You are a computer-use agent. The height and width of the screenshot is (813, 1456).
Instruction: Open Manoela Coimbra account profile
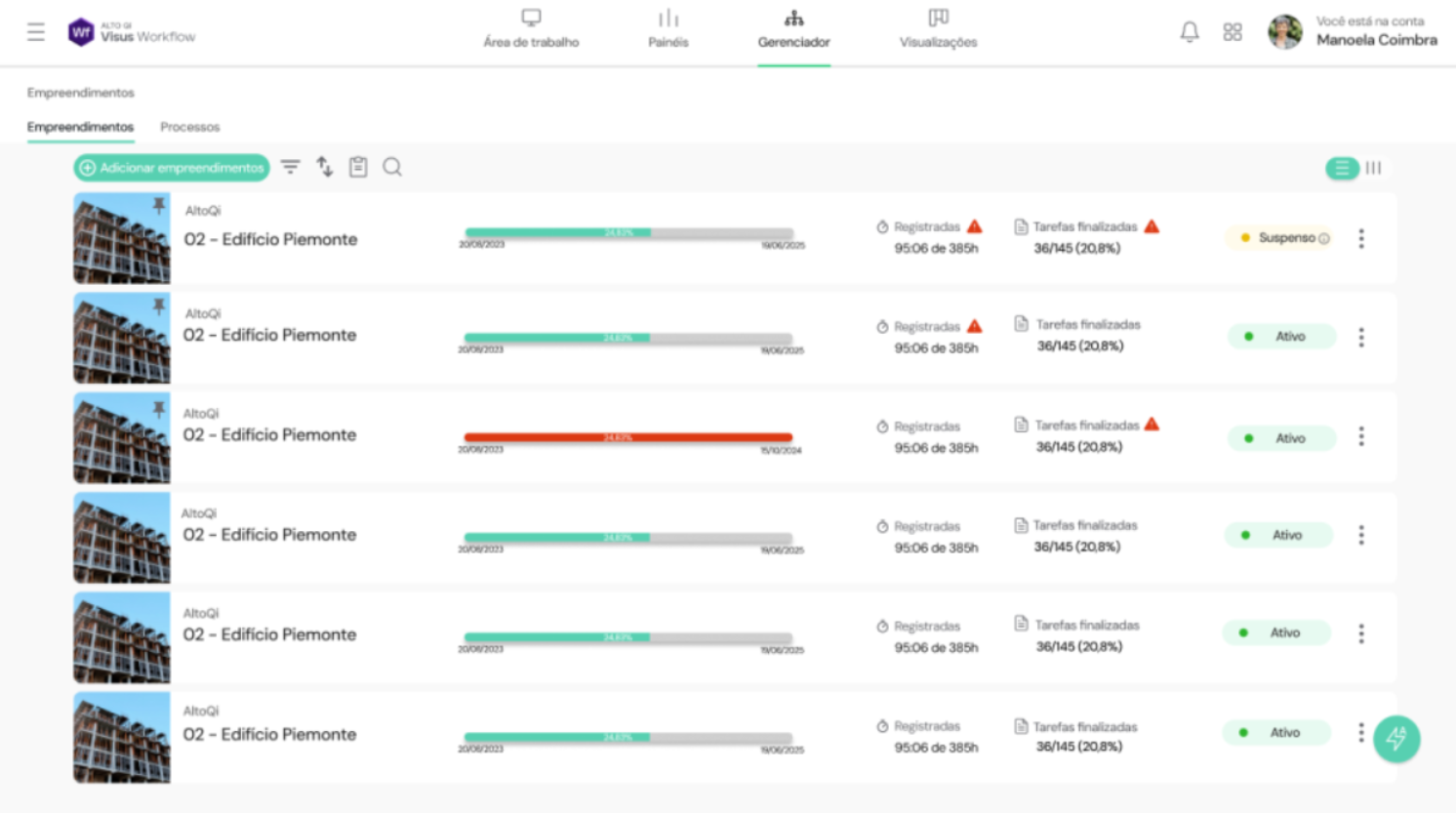pos(1352,32)
